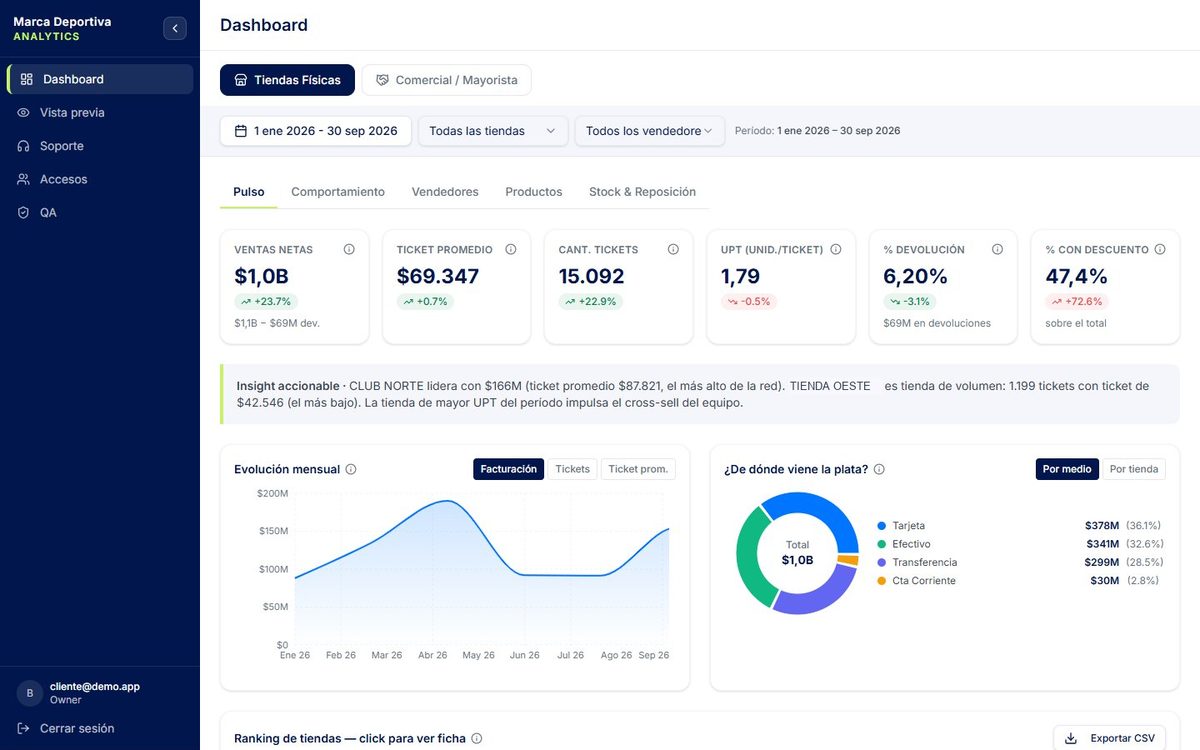Expand the Todas las tiendas dropdown
Screen dimensions: 1200x750
pyautogui.click(x=493, y=131)
